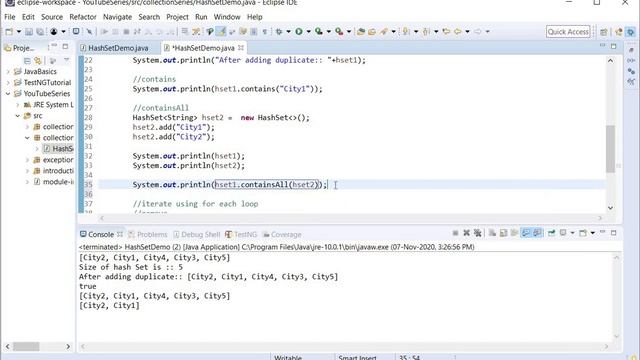Open the TestNG tab
640x360 pixels.
[x=241, y=234]
